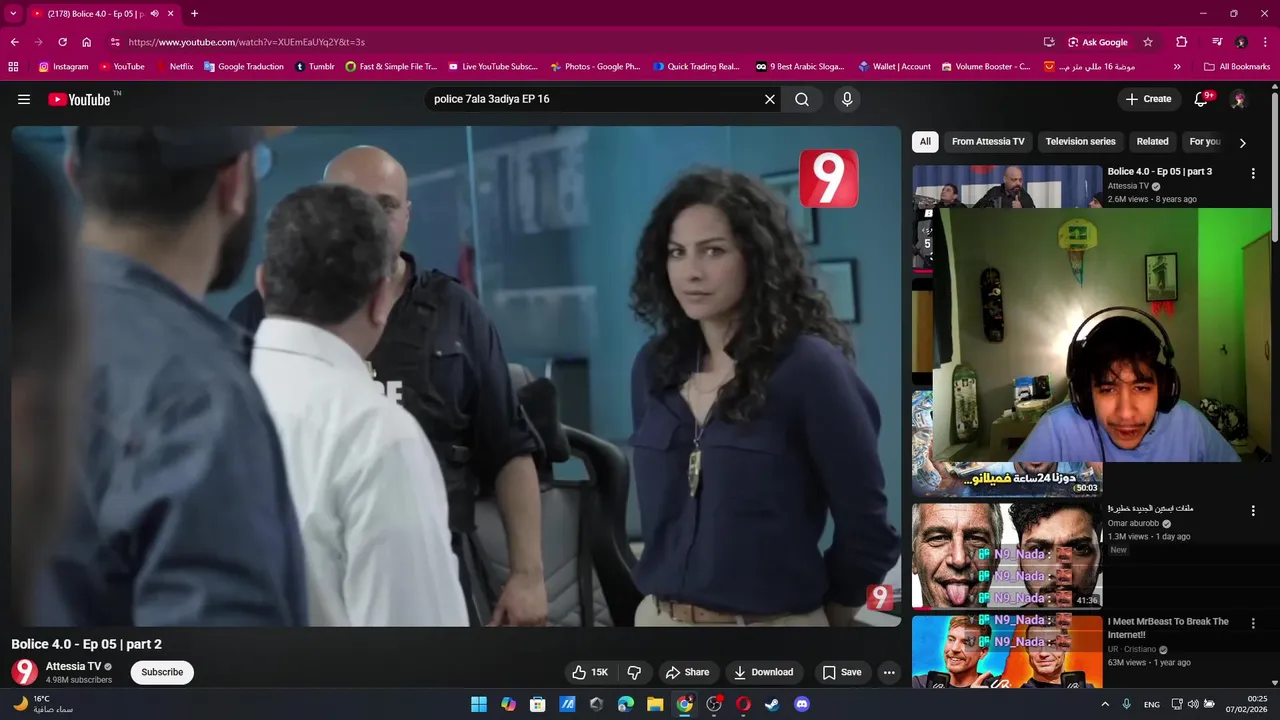Open options for Omar aburobb video
Viewport: 1280px width, 720px height.
(1253, 511)
